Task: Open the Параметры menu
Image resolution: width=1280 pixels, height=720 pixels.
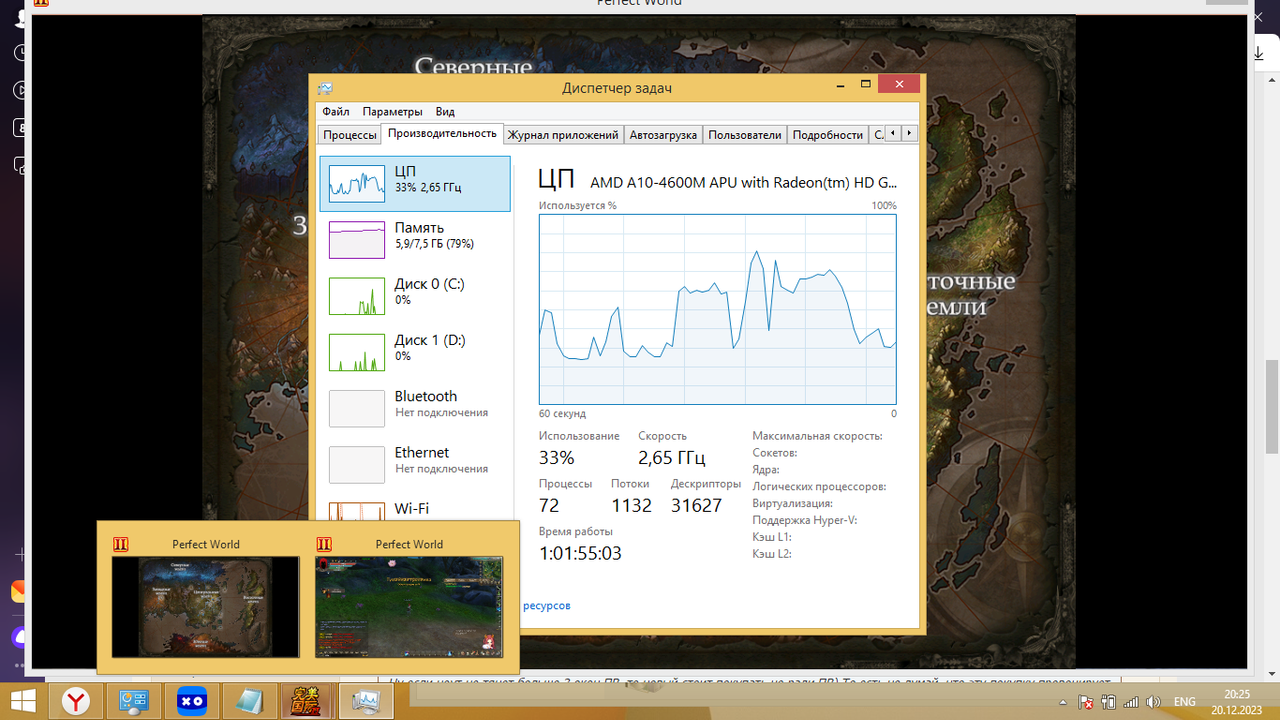Action: 392,112
